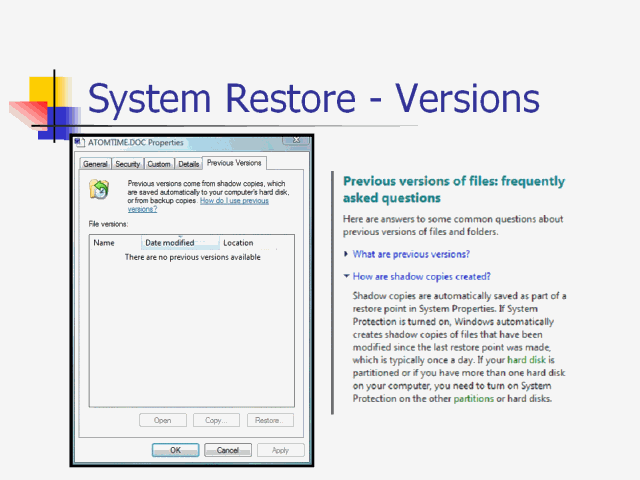Select the Previous Versions tab
640x480 pixels.
234,162
